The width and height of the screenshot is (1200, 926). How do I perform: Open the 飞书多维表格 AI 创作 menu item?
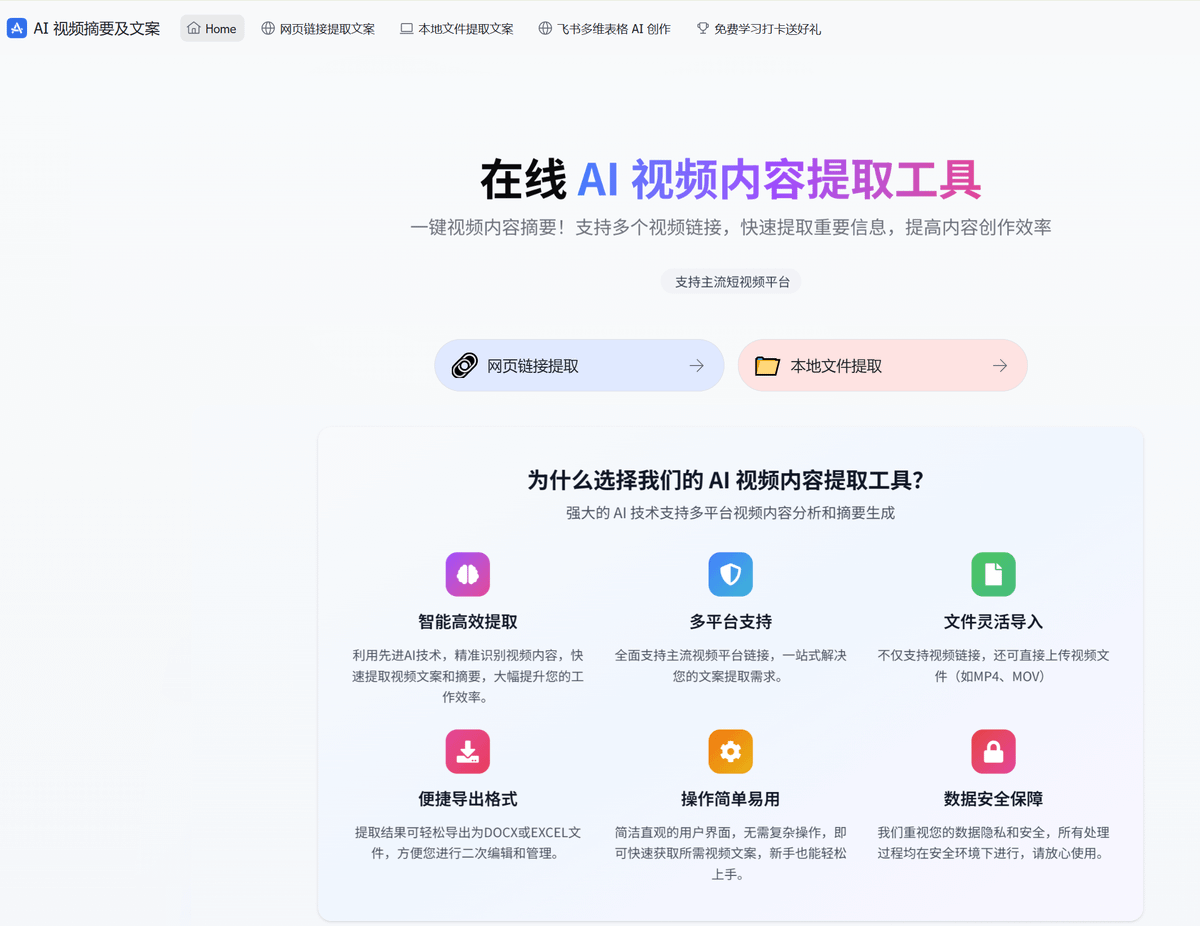click(603, 28)
